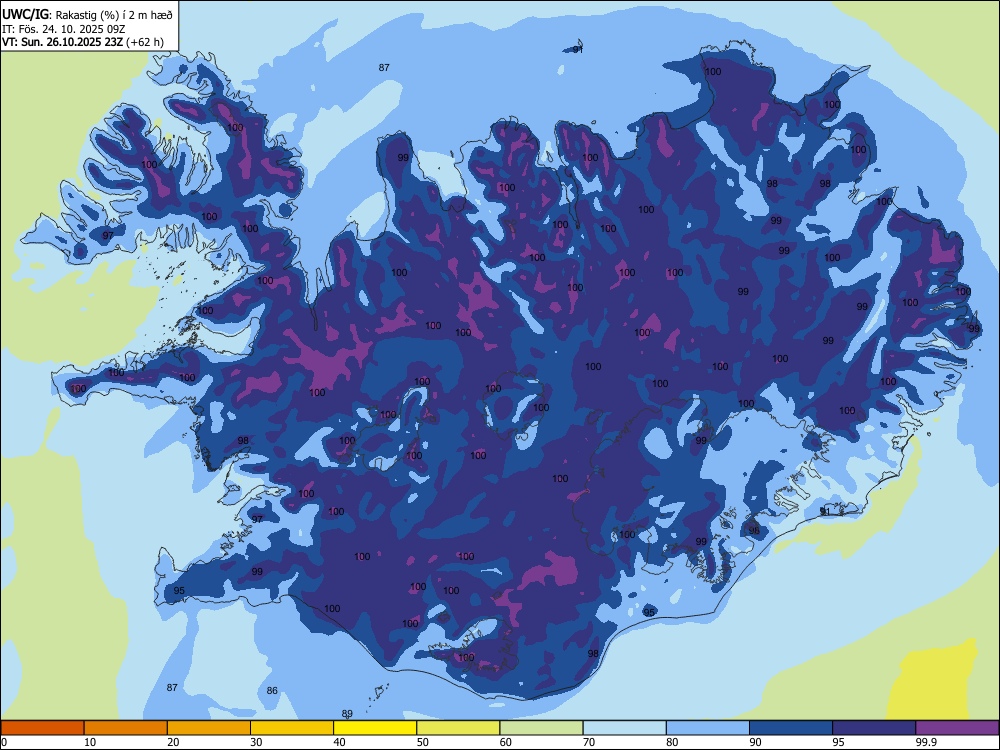Click the bright yellow 40–50 legend swatch
The image size is (1000, 750).
(375, 728)
